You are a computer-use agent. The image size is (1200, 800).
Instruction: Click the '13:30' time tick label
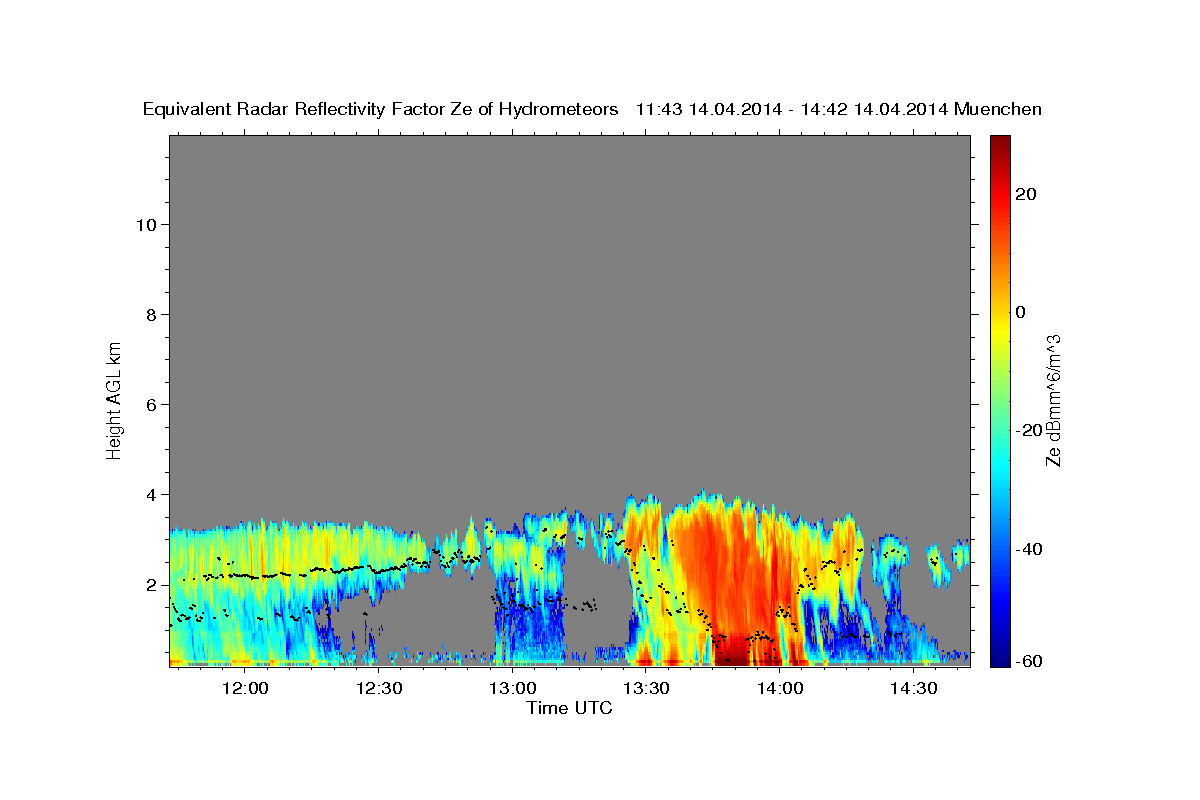646,689
